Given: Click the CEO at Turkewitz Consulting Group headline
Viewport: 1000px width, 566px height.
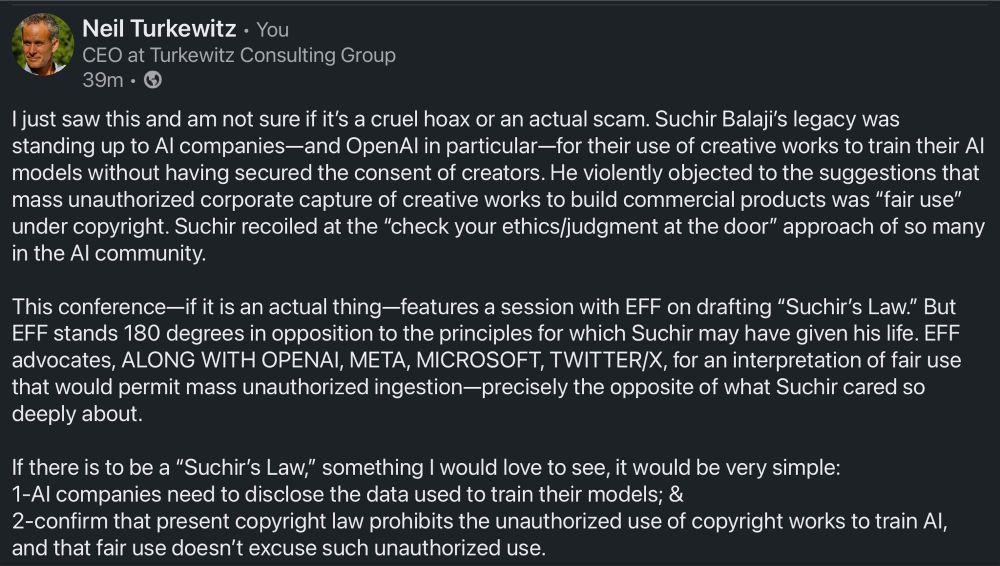Looking at the screenshot, I should pyautogui.click(x=239, y=56).
